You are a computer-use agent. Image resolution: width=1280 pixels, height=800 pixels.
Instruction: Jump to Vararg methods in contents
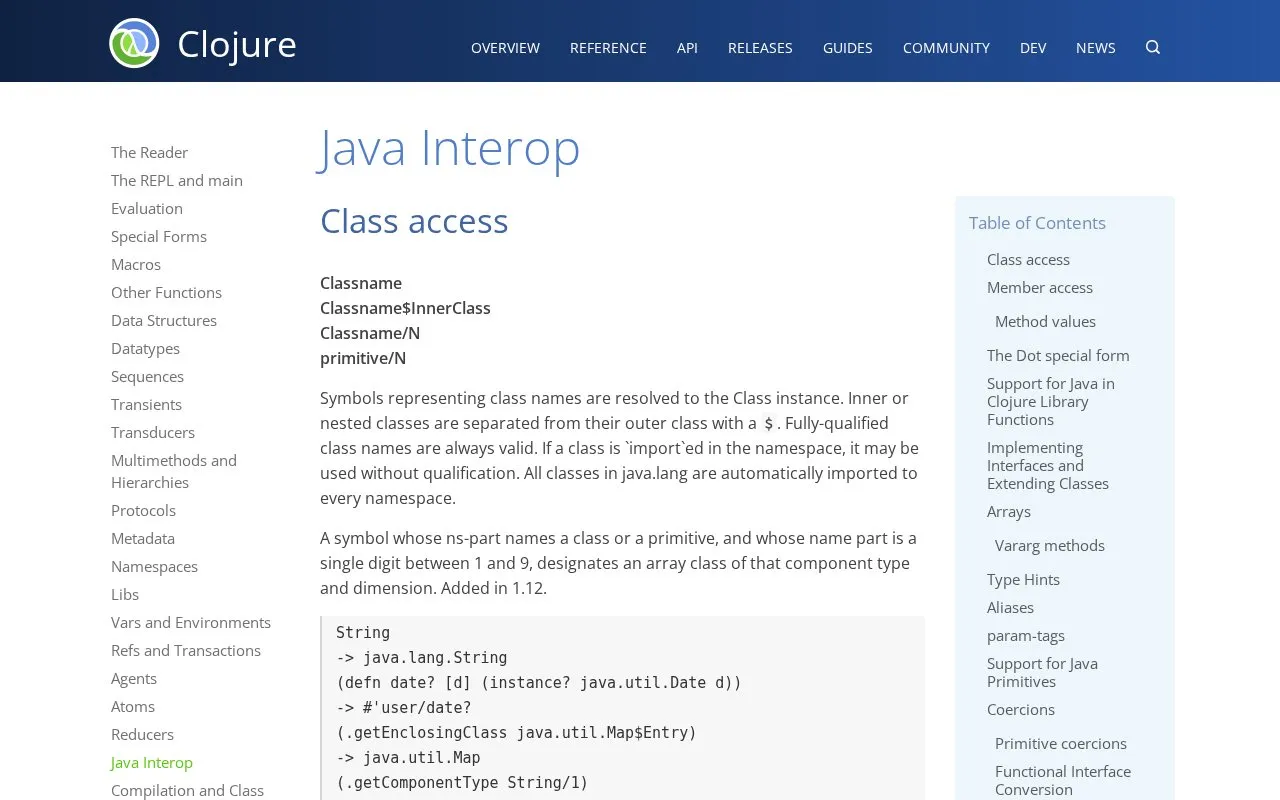tap(1050, 545)
